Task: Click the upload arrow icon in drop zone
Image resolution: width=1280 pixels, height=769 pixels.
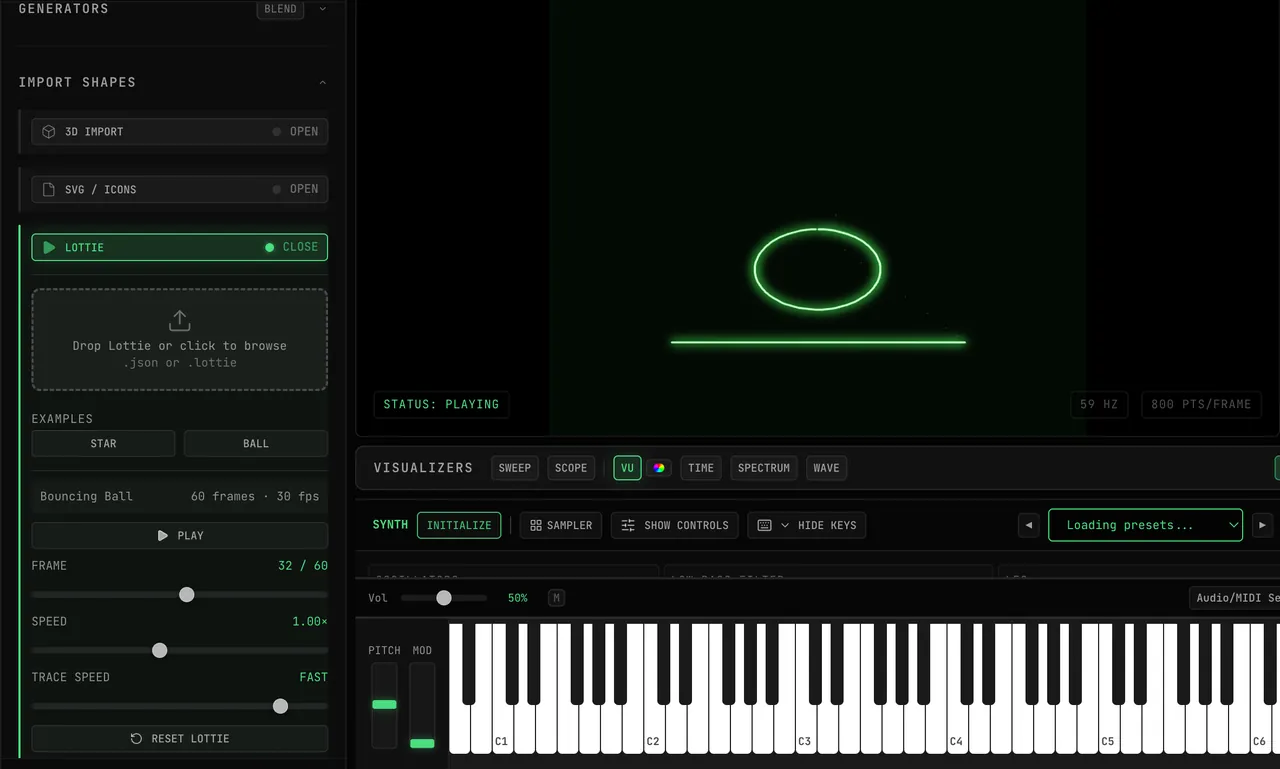Action: (x=179, y=321)
